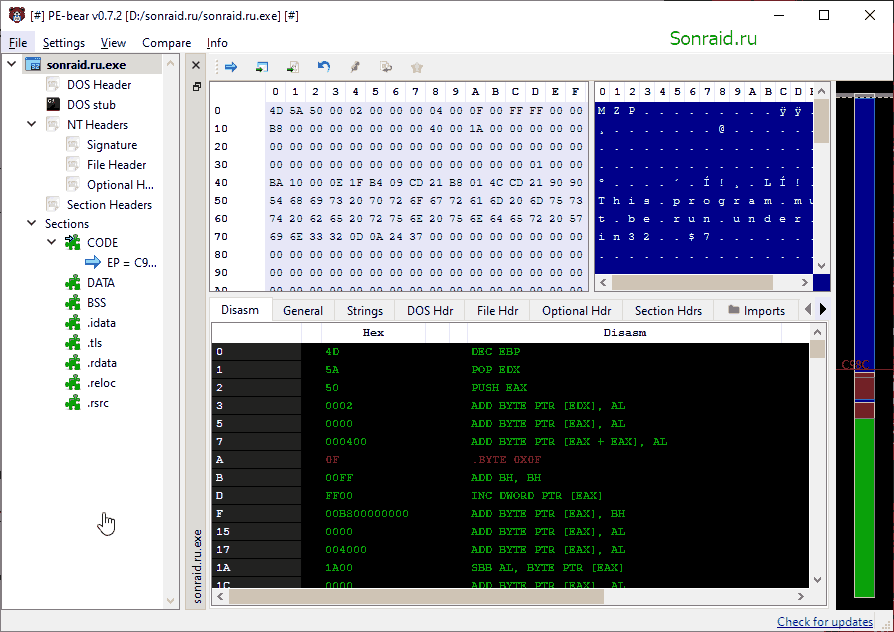This screenshot has height=632, width=894.
Task: Switch to the DOS Hdr tab
Action: point(430,311)
